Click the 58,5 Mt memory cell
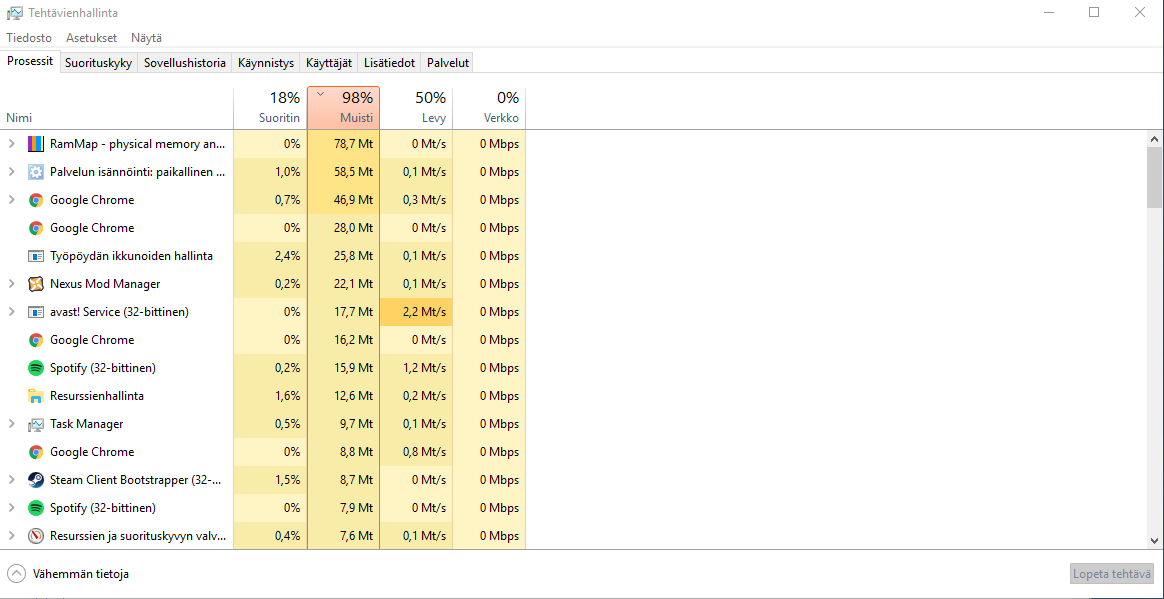 click(343, 172)
